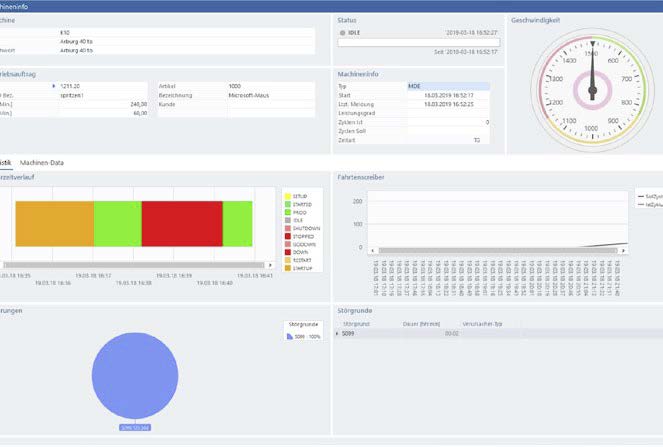This screenshot has height=447, width=663.
Task: Click the yellow SETUP legend marker
Action: 286,195
